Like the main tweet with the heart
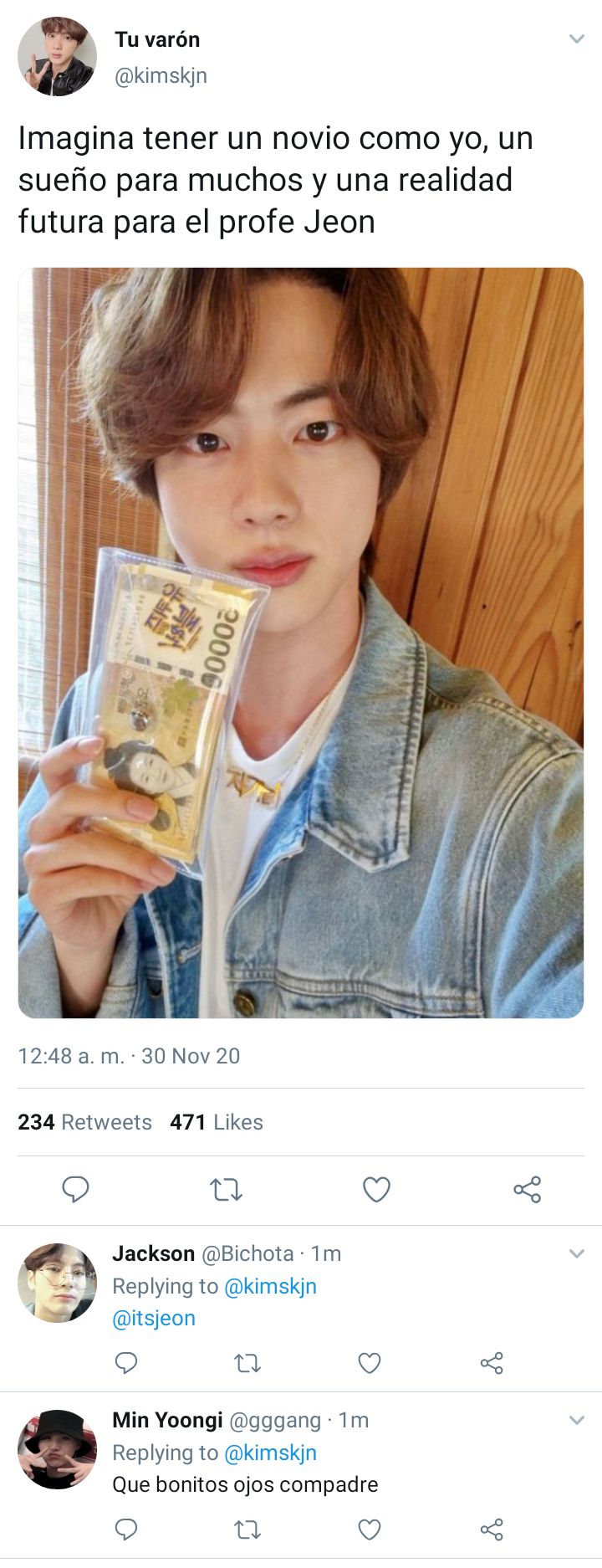This screenshot has height=1568, width=602. click(376, 1189)
